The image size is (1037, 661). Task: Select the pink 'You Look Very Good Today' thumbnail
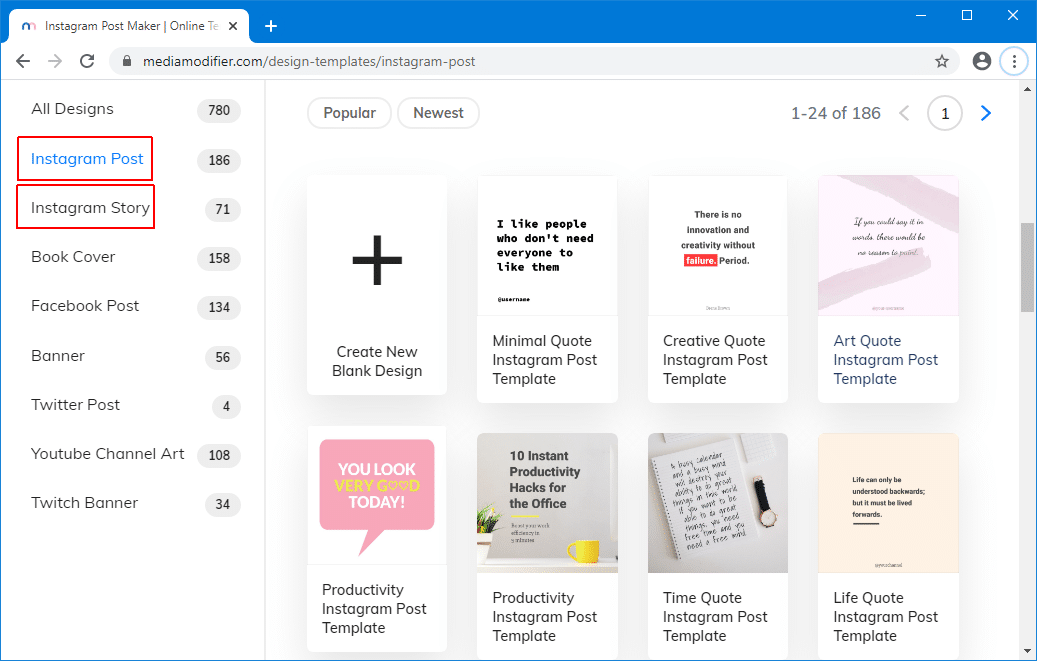click(x=377, y=493)
